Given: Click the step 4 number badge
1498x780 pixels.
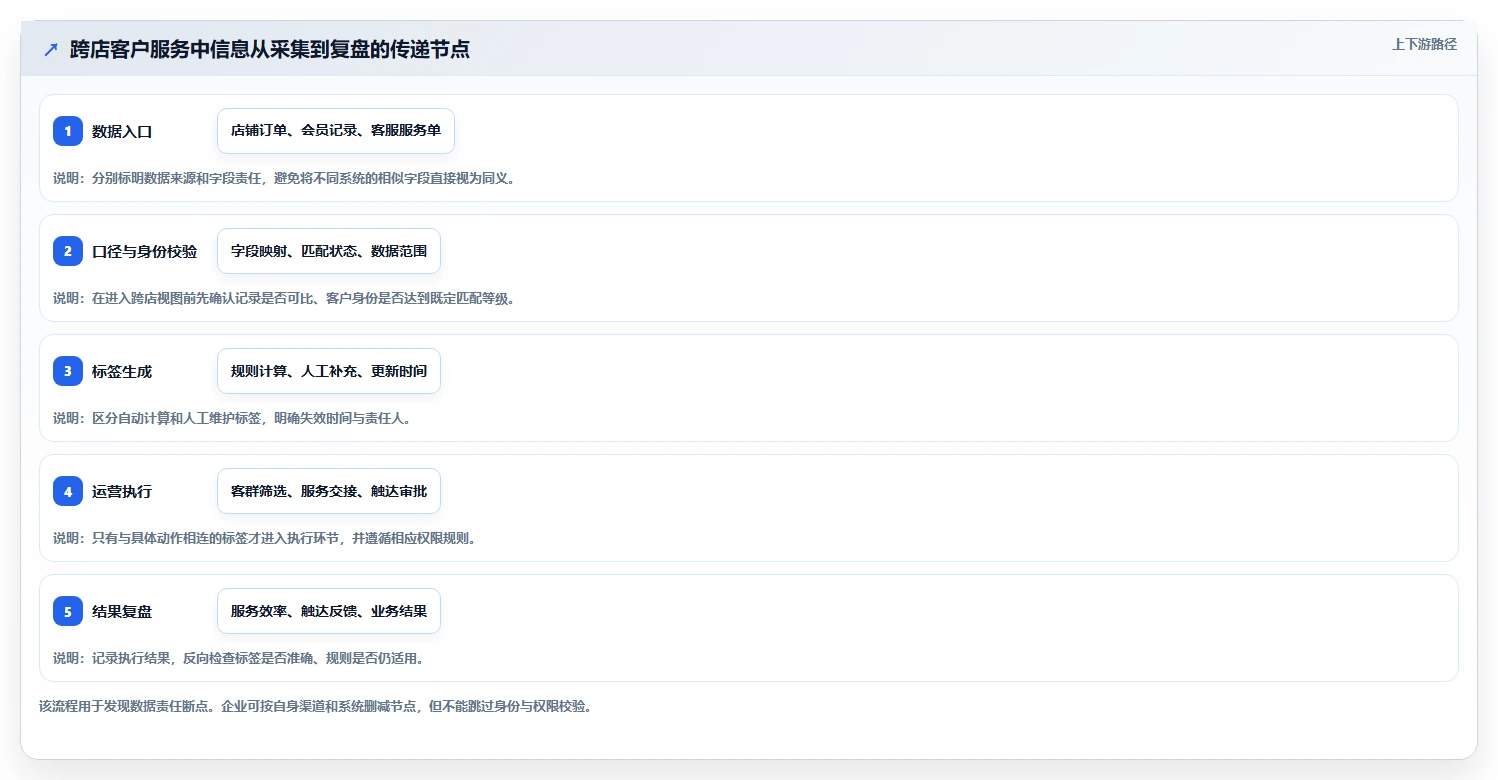Looking at the screenshot, I should click(x=68, y=491).
